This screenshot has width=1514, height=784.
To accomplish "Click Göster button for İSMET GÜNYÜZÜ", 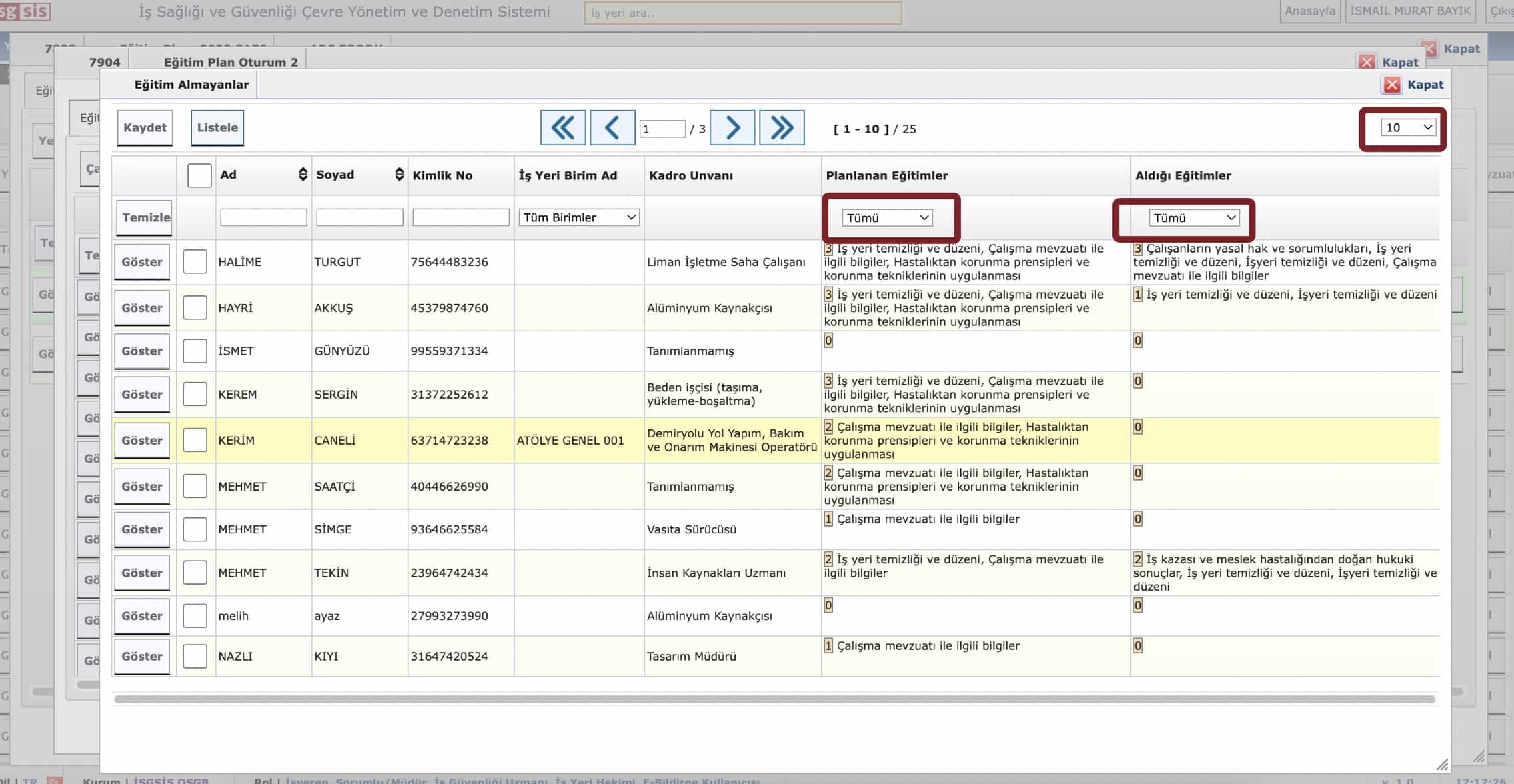I will click(141, 351).
